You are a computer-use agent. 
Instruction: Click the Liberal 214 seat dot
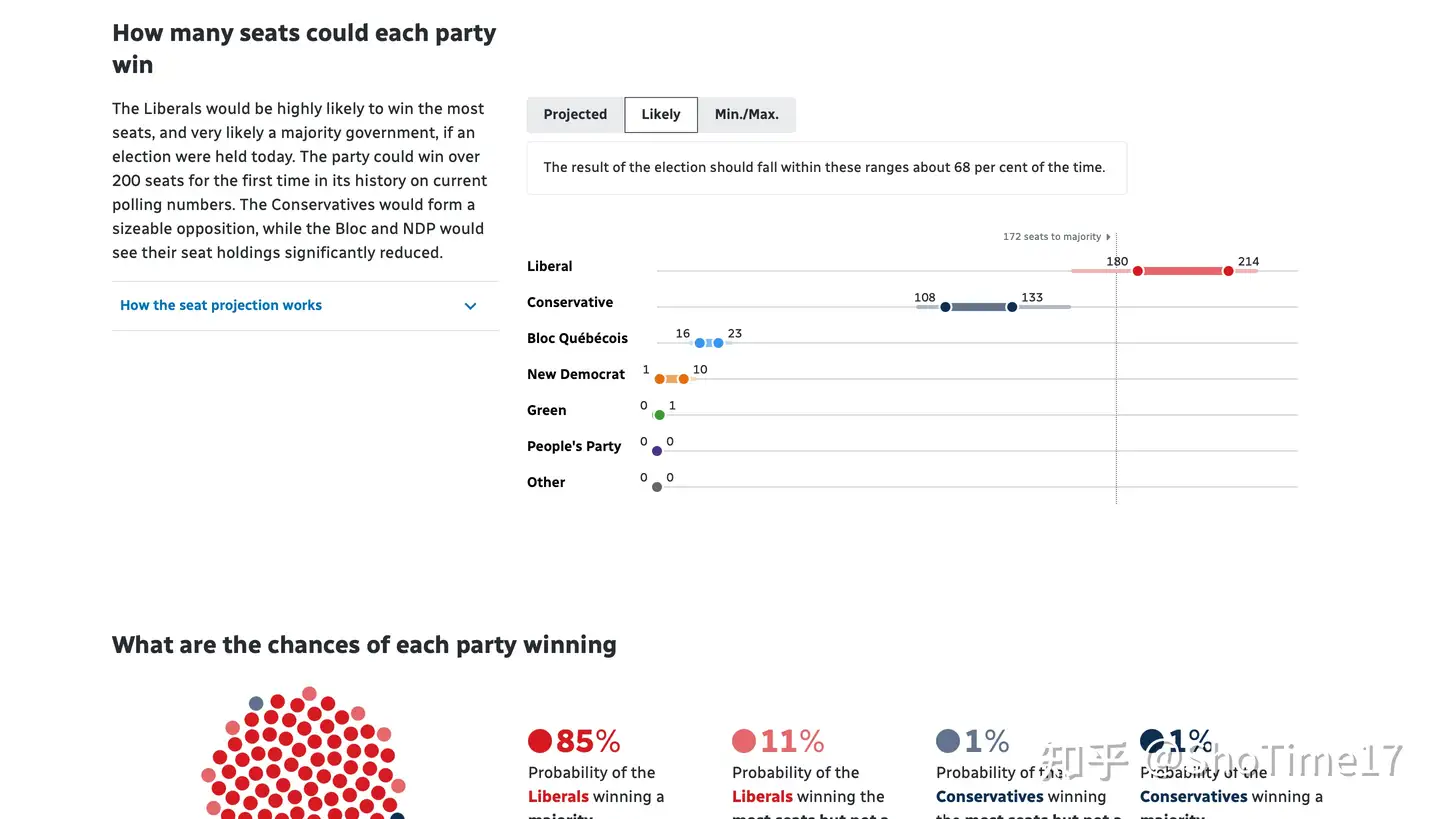tap(1228, 271)
